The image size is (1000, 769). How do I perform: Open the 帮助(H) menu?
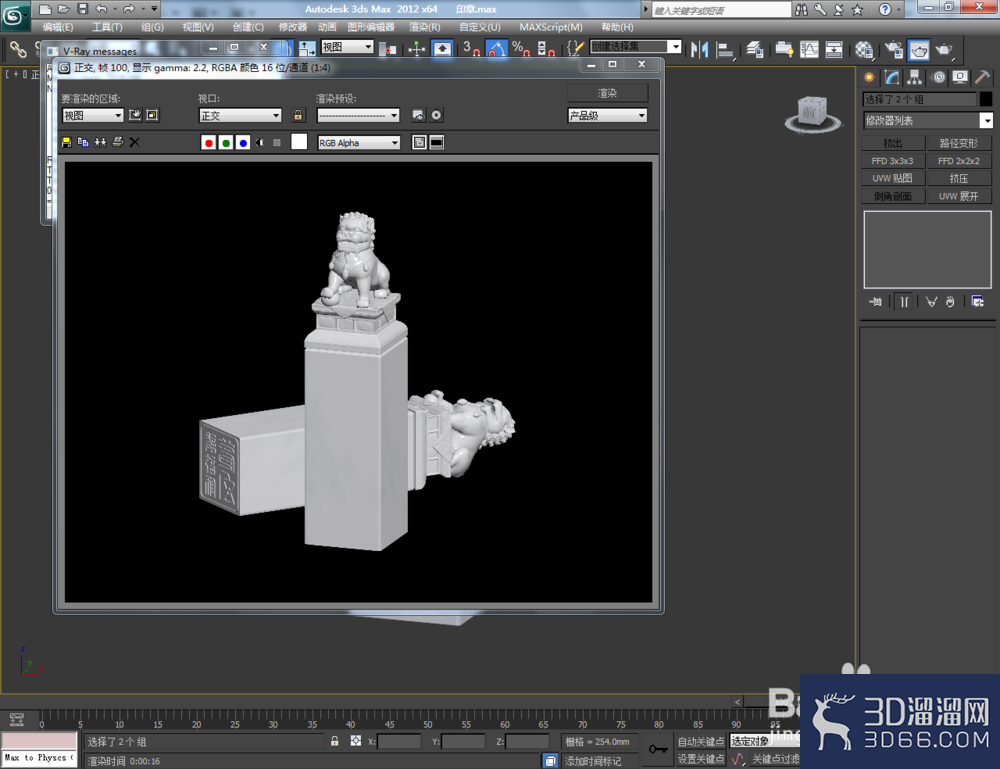point(617,27)
